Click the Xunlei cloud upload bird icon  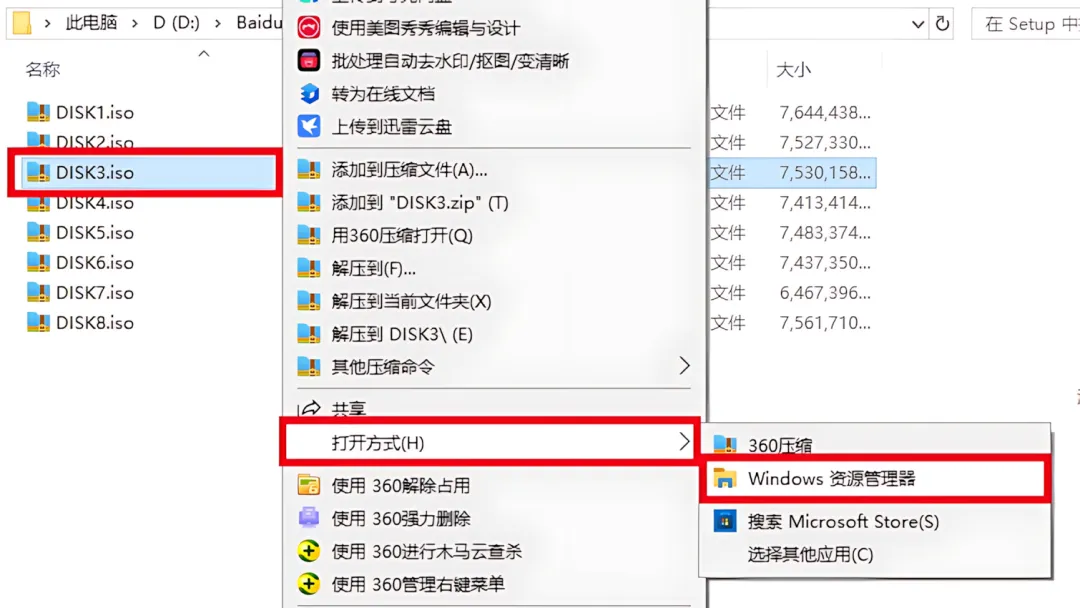pyautogui.click(x=309, y=127)
